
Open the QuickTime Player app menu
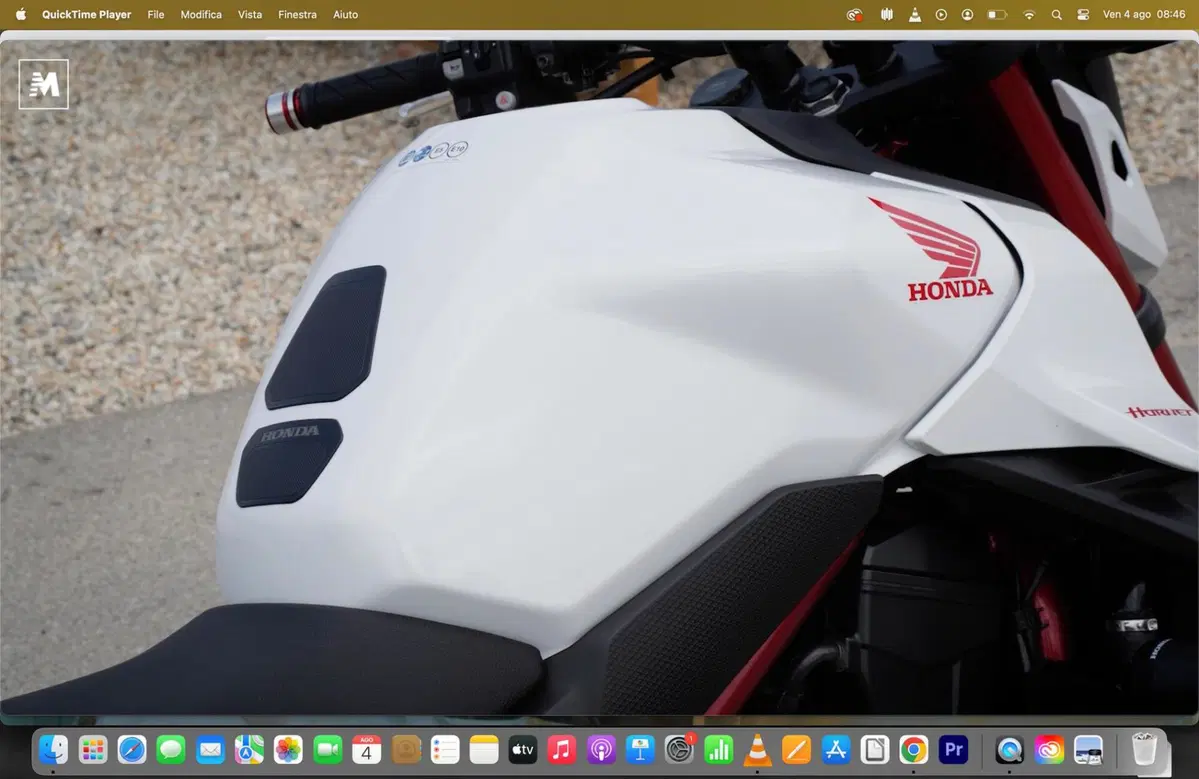tap(86, 15)
